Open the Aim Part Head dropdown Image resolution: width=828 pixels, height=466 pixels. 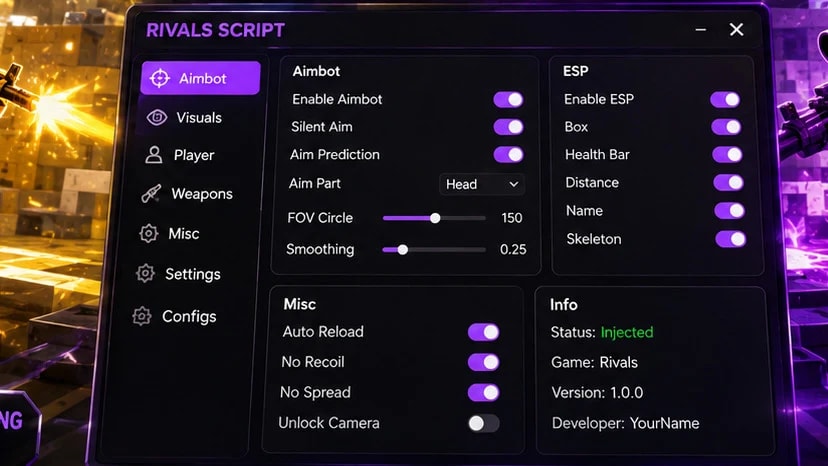[482, 184]
